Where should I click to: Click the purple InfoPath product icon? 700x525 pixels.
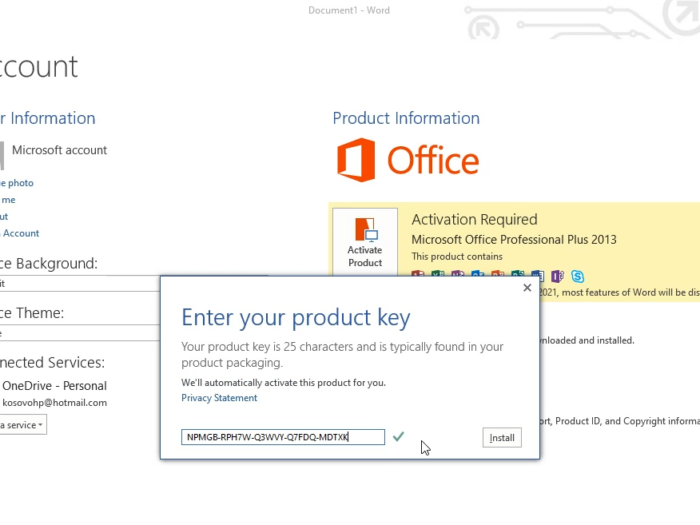[557, 276]
